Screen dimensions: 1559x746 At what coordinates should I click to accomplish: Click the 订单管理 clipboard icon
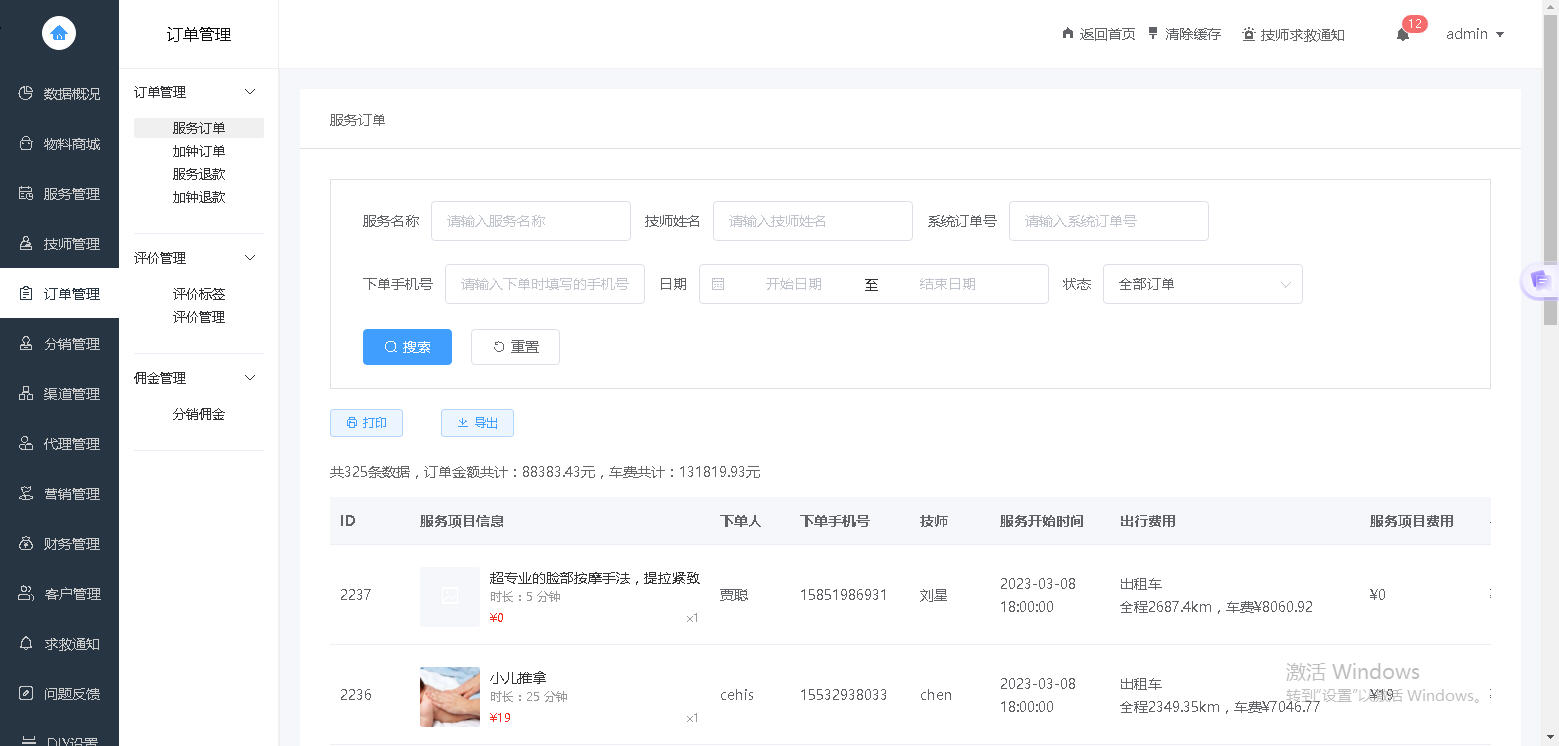click(x=26, y=293)
